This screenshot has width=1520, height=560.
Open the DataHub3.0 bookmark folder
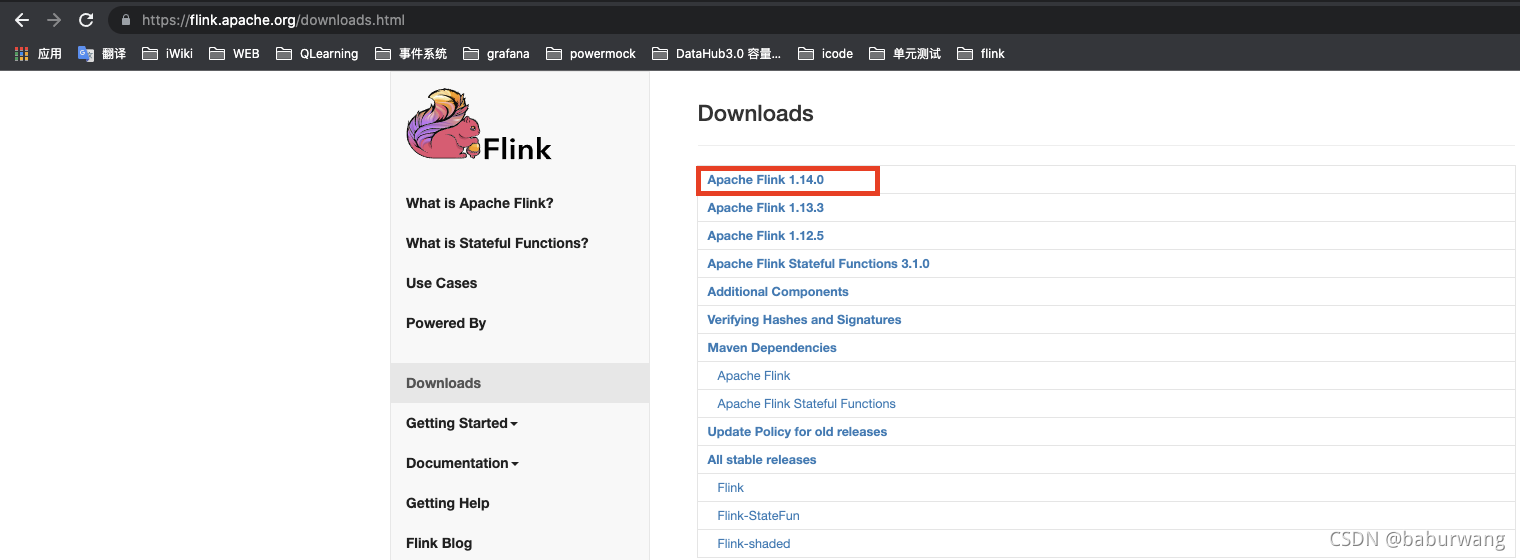pos(717,54)
